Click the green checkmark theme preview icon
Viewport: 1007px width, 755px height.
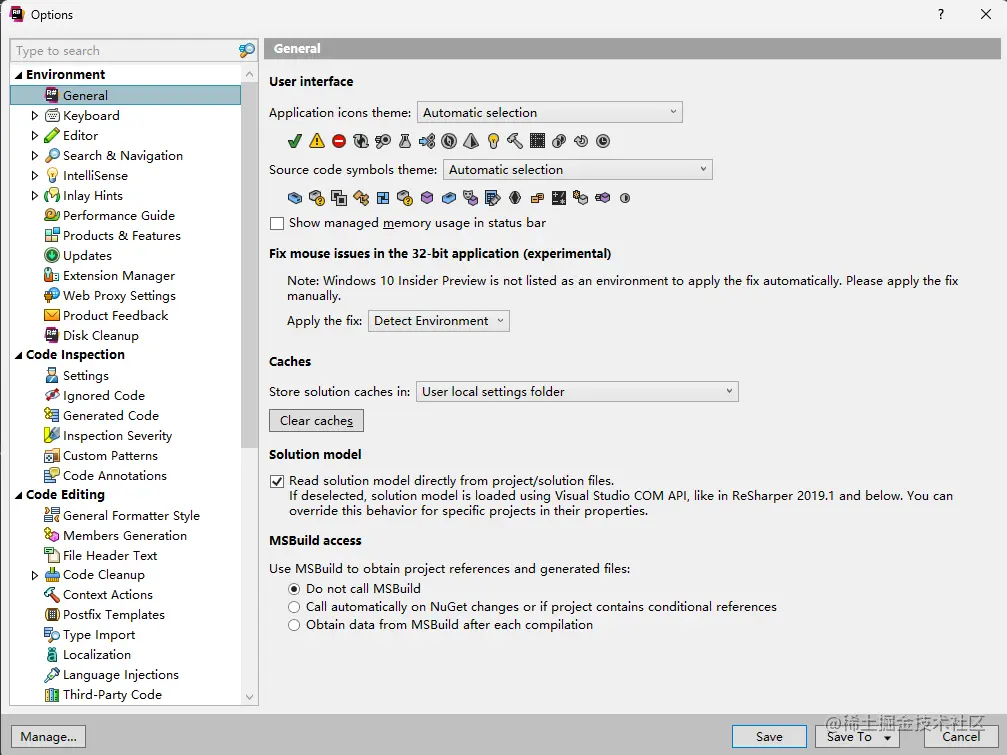tap(295, 141)
